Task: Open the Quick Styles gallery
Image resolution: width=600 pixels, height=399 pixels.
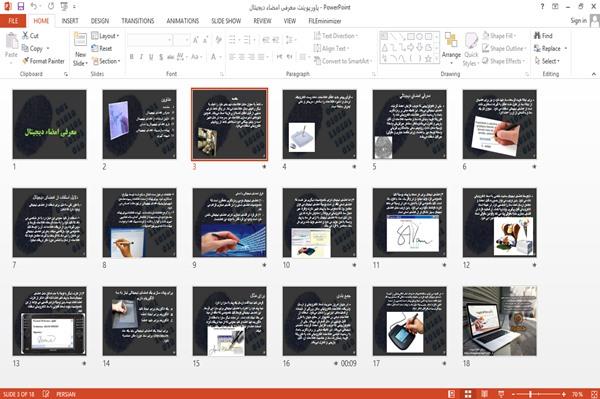Action: (x=471, y=50)
